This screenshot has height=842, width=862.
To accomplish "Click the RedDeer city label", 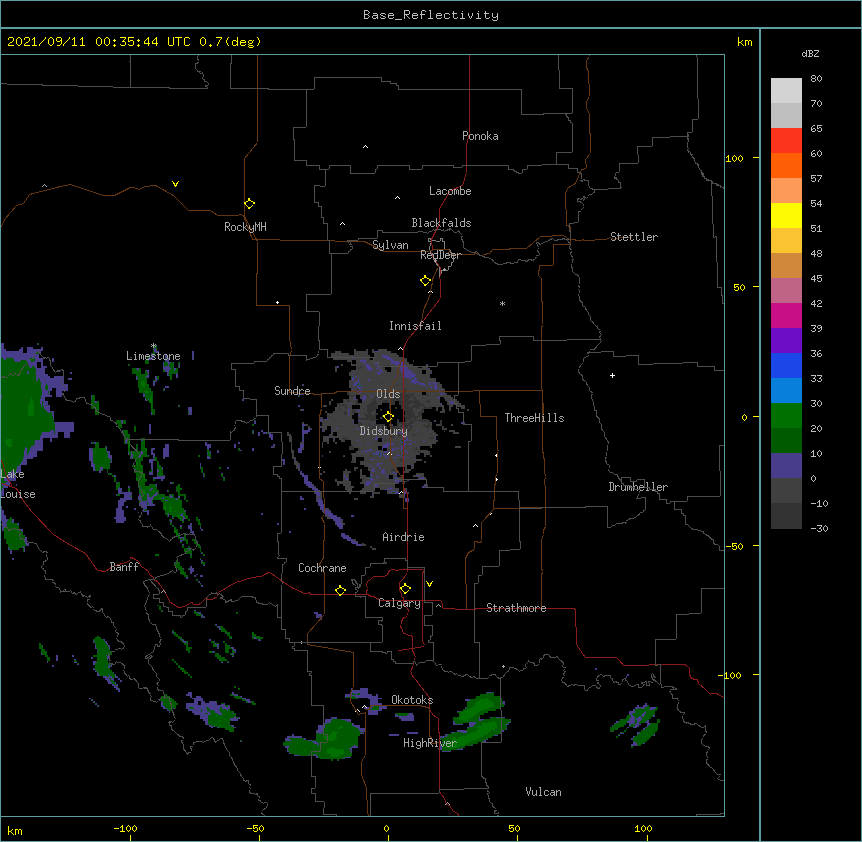I will click(440, 255).
